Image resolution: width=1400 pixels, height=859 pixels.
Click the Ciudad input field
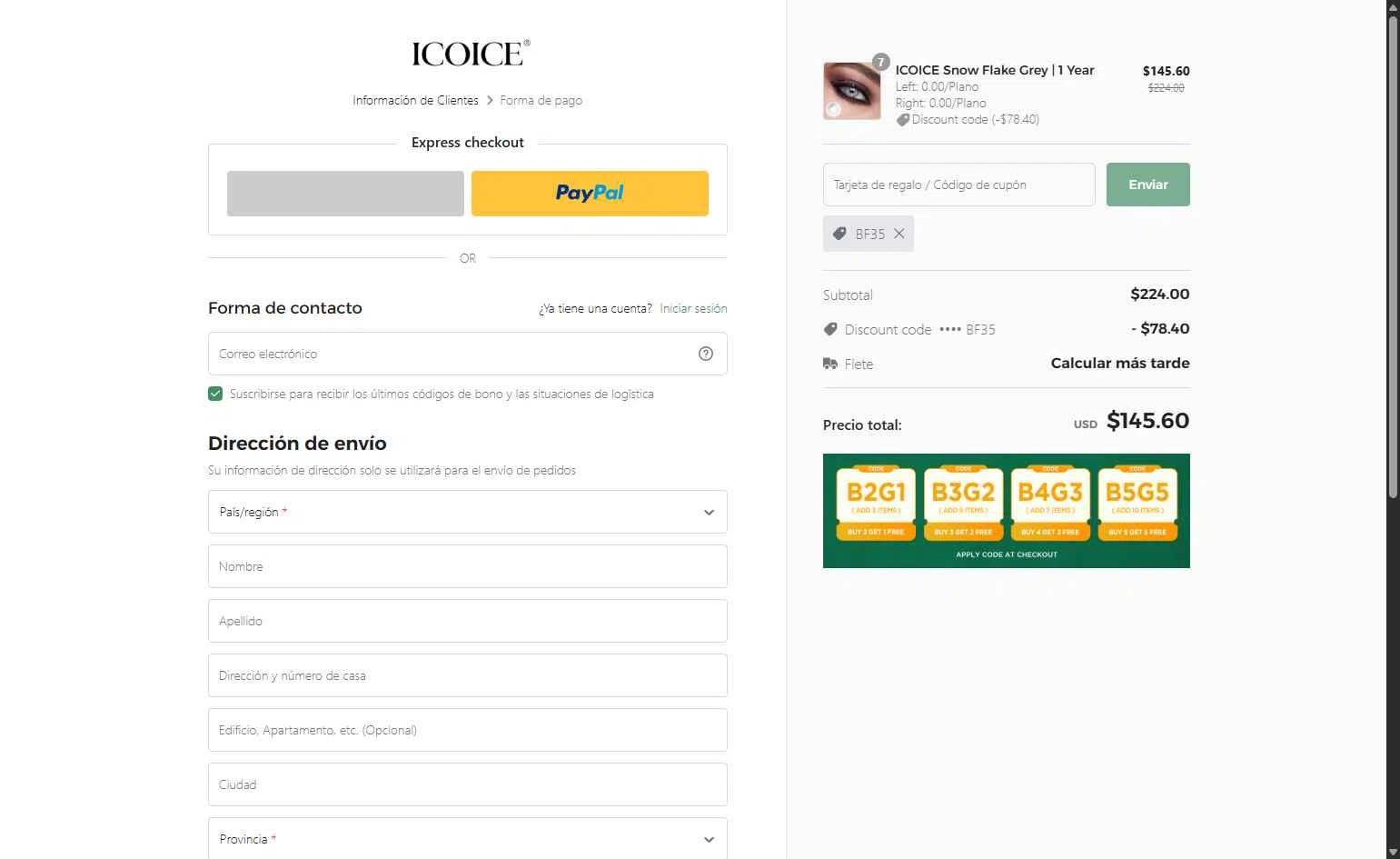(x=468, y=784)
